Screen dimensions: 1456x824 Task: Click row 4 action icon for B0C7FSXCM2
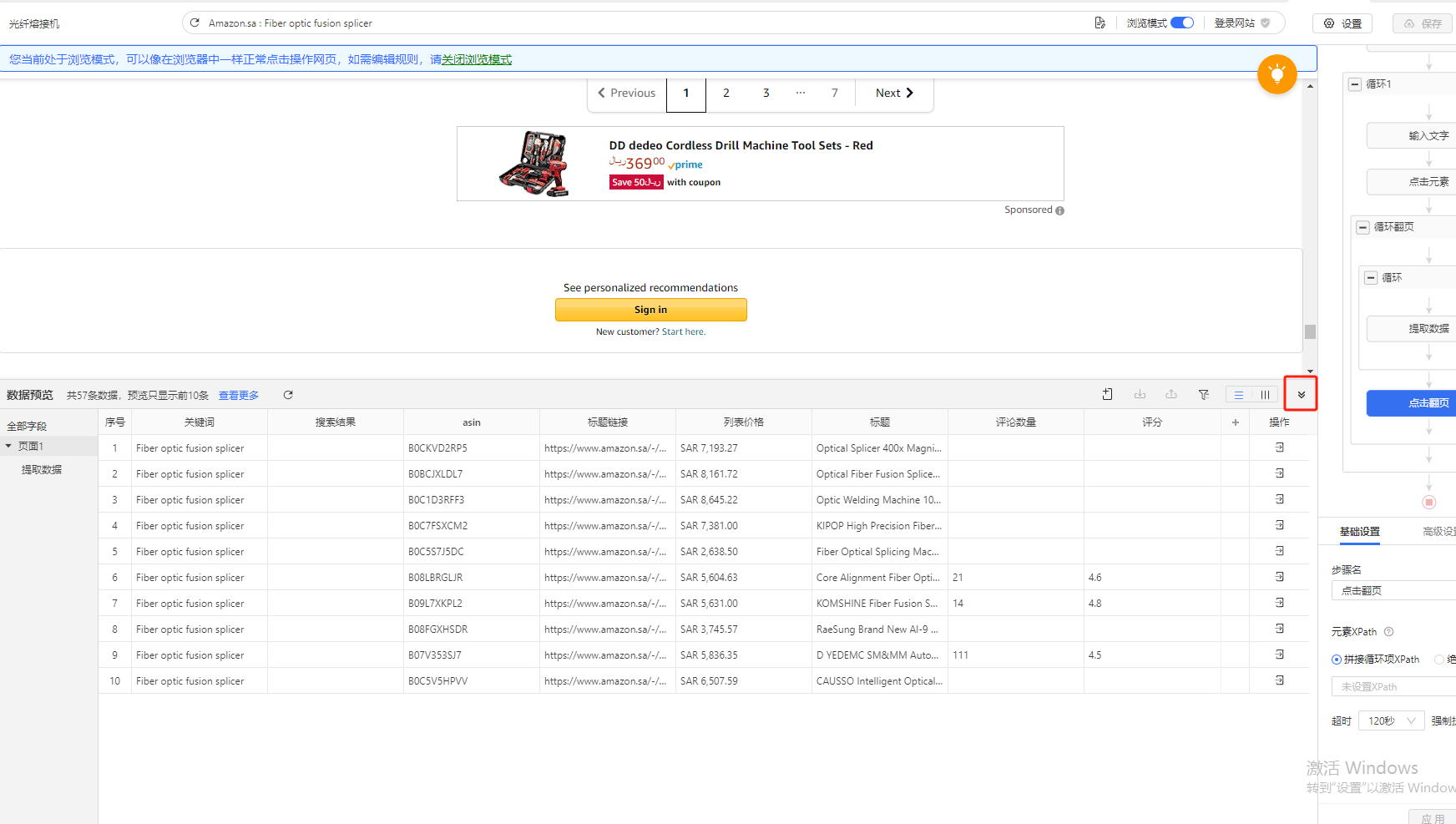coord(1279,525)
